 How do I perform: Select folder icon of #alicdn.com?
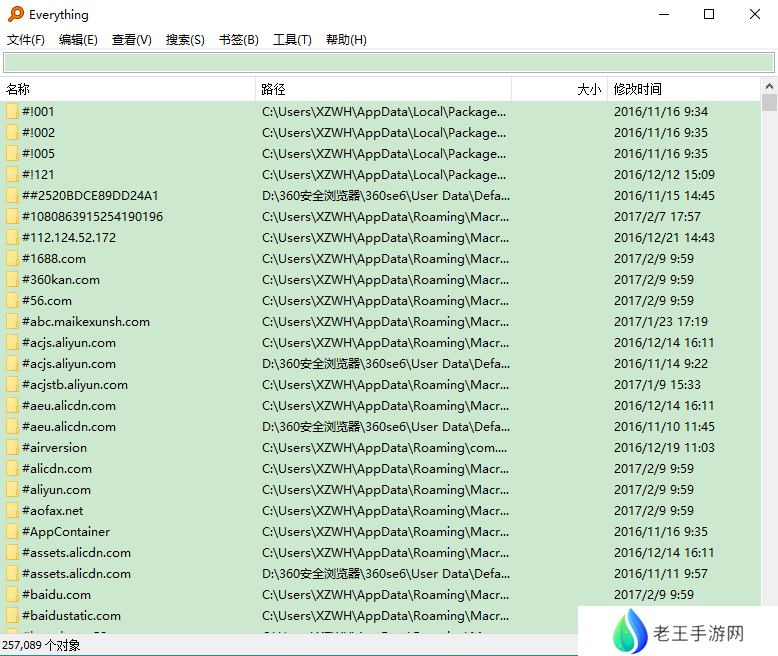pos(12,468)
